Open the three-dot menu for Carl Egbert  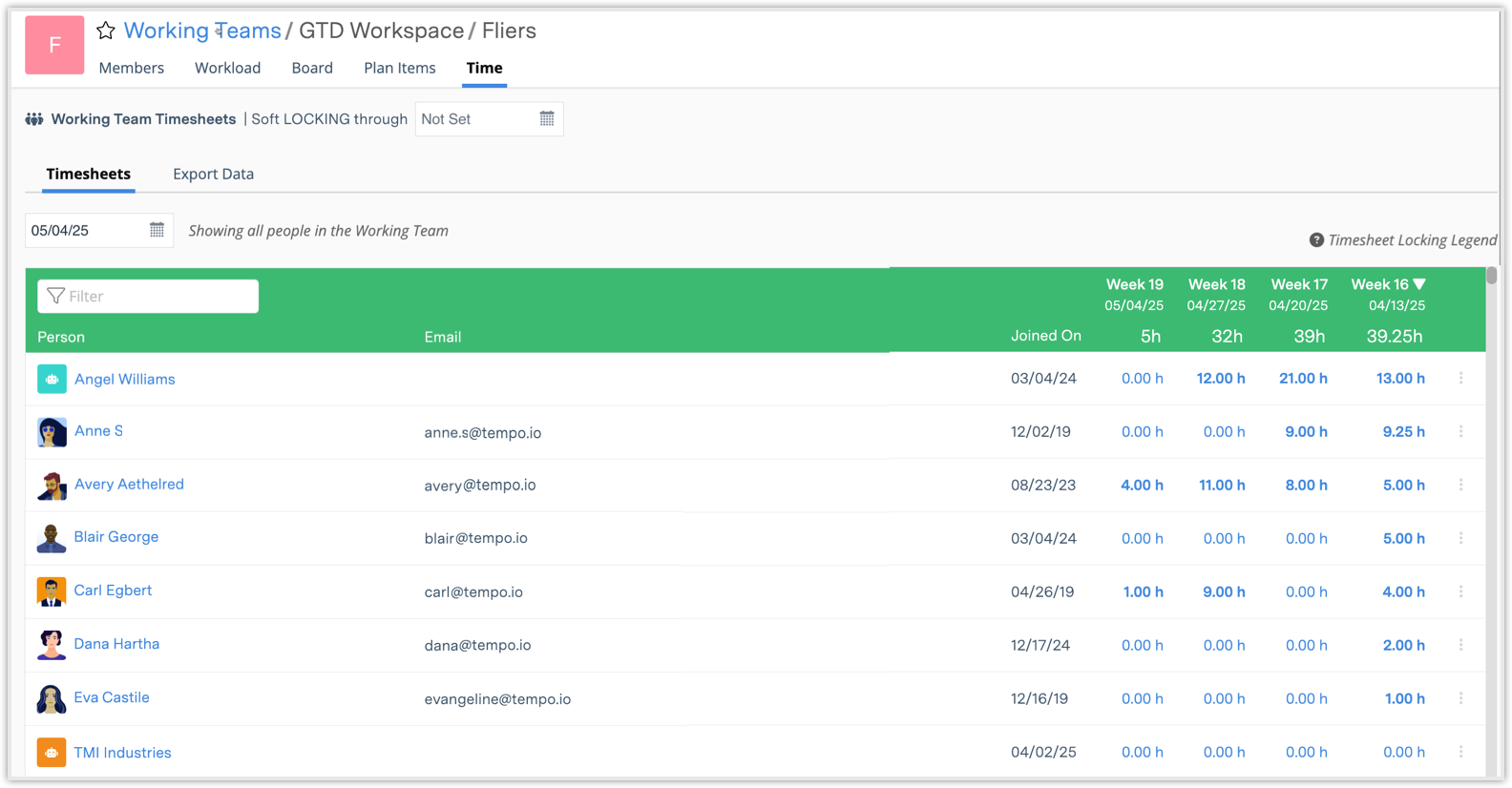tap(1460, 592)
